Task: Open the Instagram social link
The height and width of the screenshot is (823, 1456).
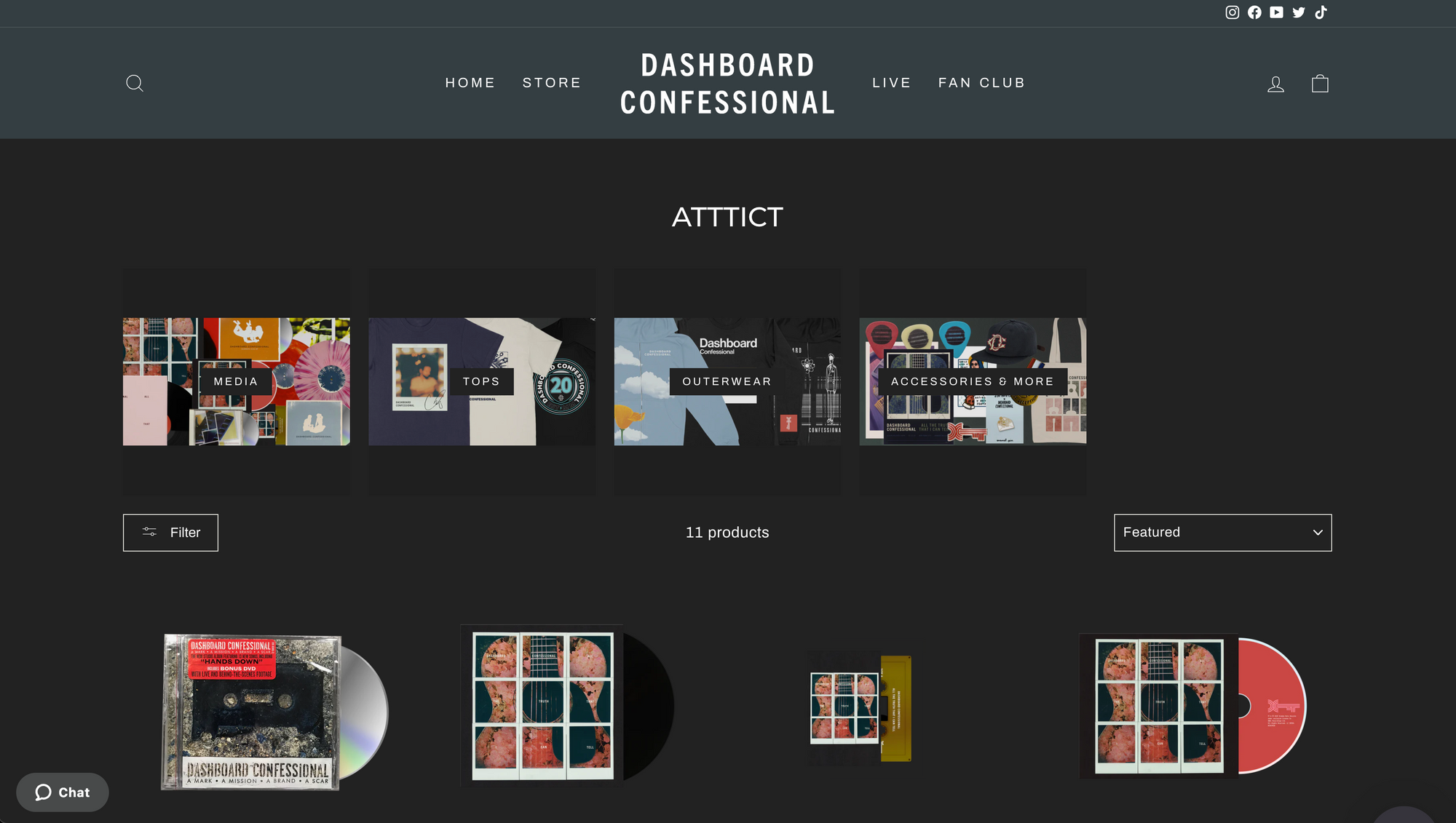Action: [x=1232, y=12]
